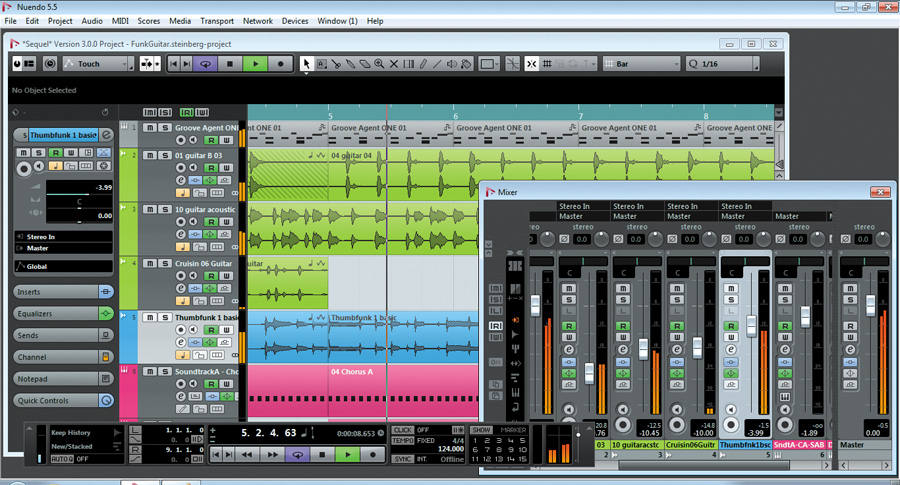The width and height of the screenshot is (900, 485).
Task: Solo the 10 guitar acoustic track
Action: point(165,209)
